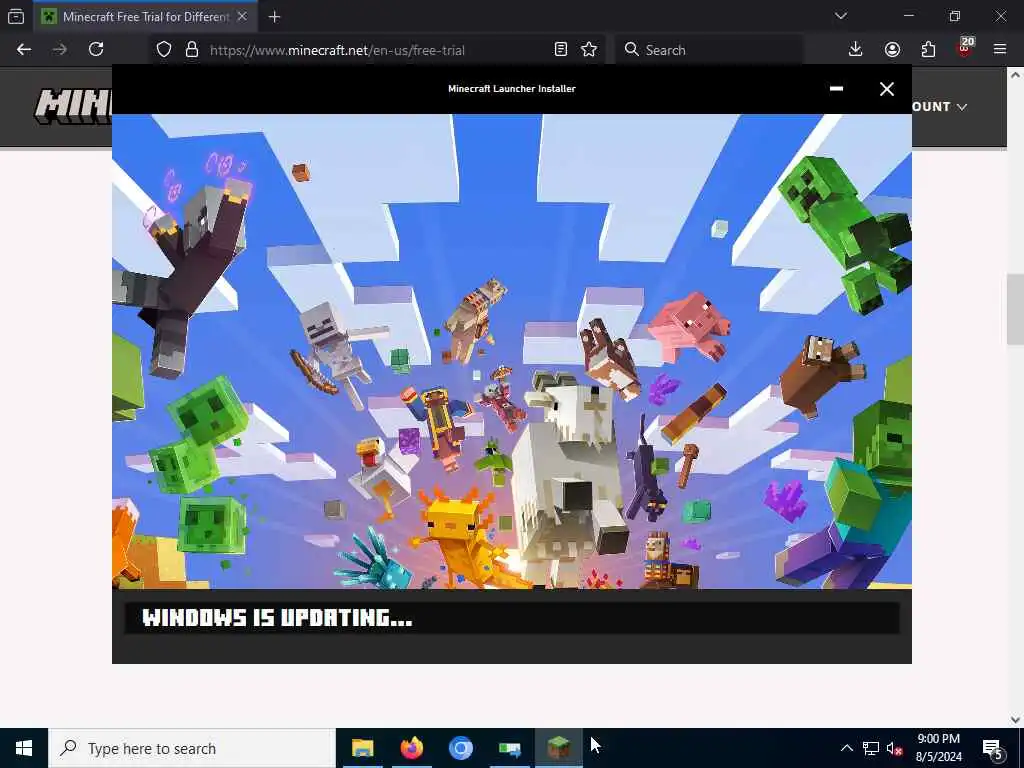Image resolution: width=1024 pixels, height=768 pixels.
Task: Open the extension with badge 20
Action: coord(965,48)
